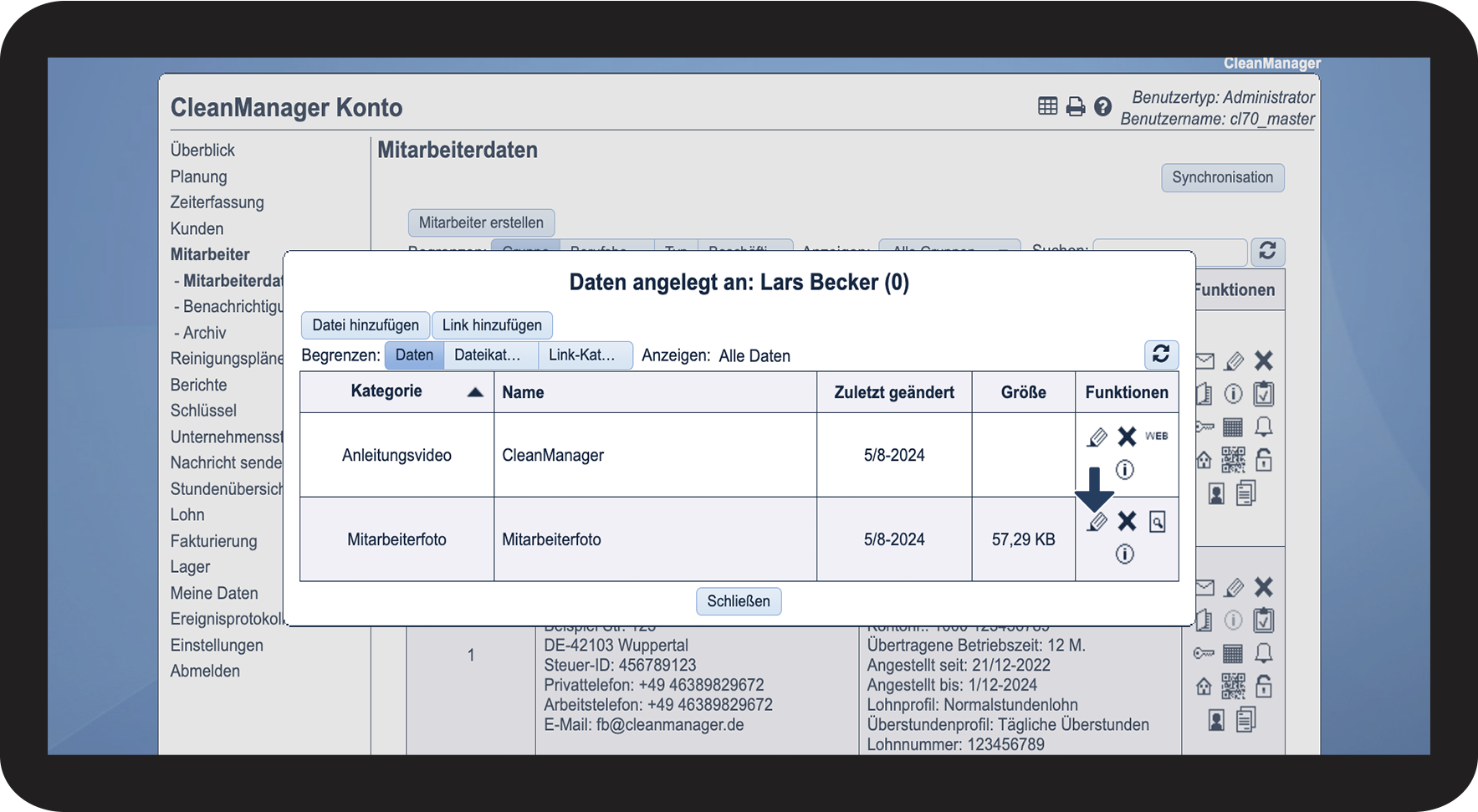Viewport: 1478px width, 812px height.
Task: Click the table grid icon in the header
Action: (1047, 106)
